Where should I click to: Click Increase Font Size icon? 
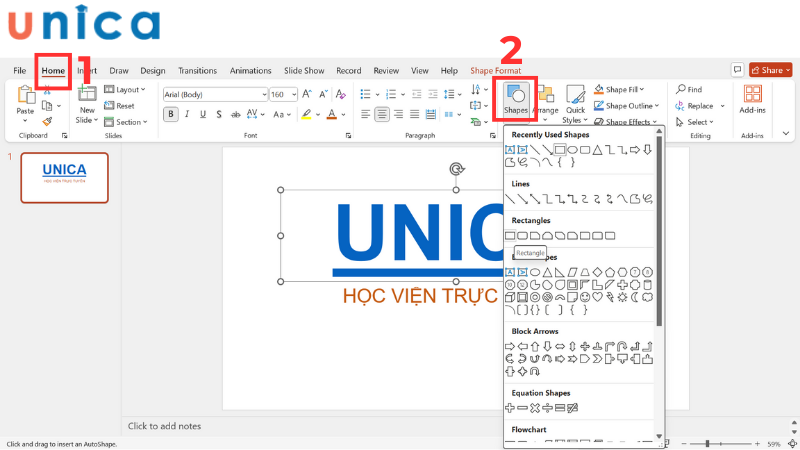[x=307, y=94]
